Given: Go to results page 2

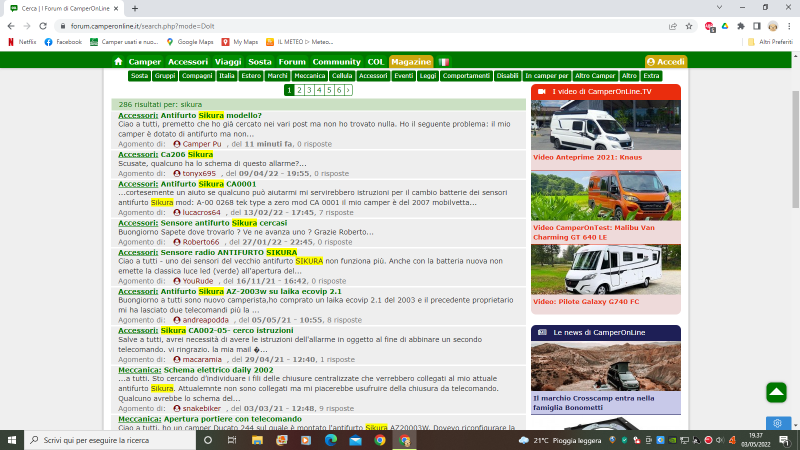Looking at the screenshot, I should click(299, 90).
